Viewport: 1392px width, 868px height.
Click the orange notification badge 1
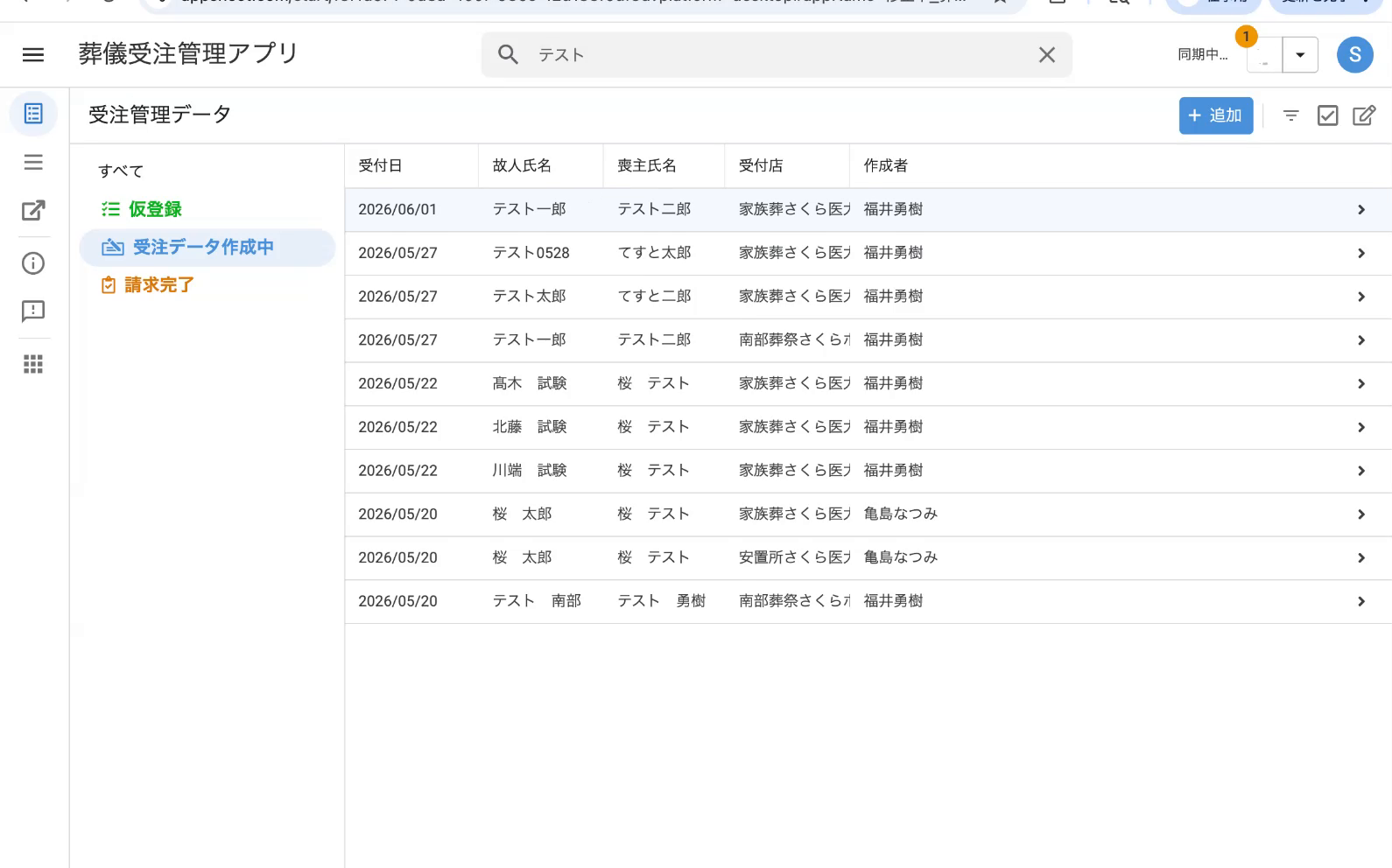tap(1246, 36)
